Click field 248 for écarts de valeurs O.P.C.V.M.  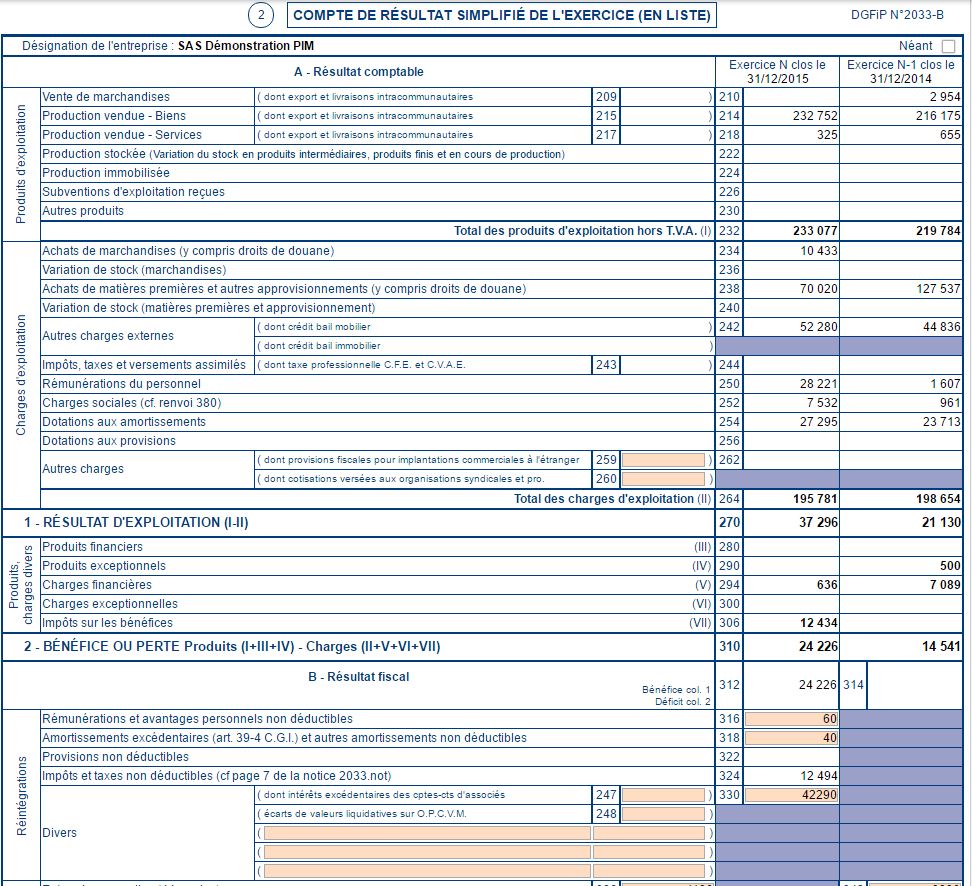pyautogui.click(x=664, y=813)
